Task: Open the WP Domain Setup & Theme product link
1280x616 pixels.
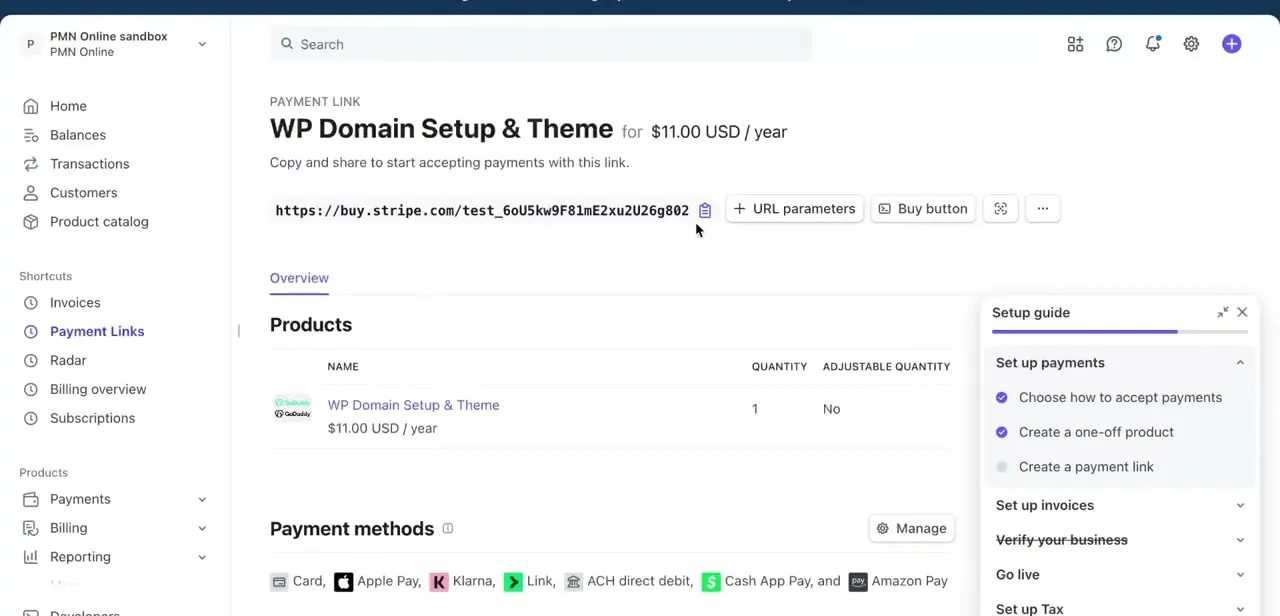Action: pyautogui.click(x=413, y=405)
